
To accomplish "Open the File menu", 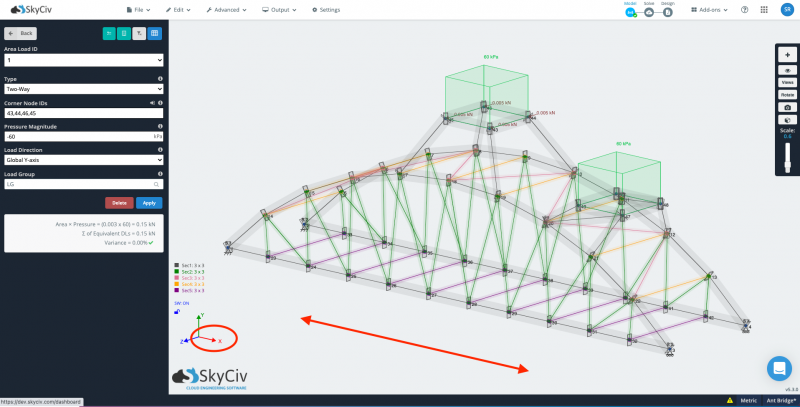I will tap(142, 9).
